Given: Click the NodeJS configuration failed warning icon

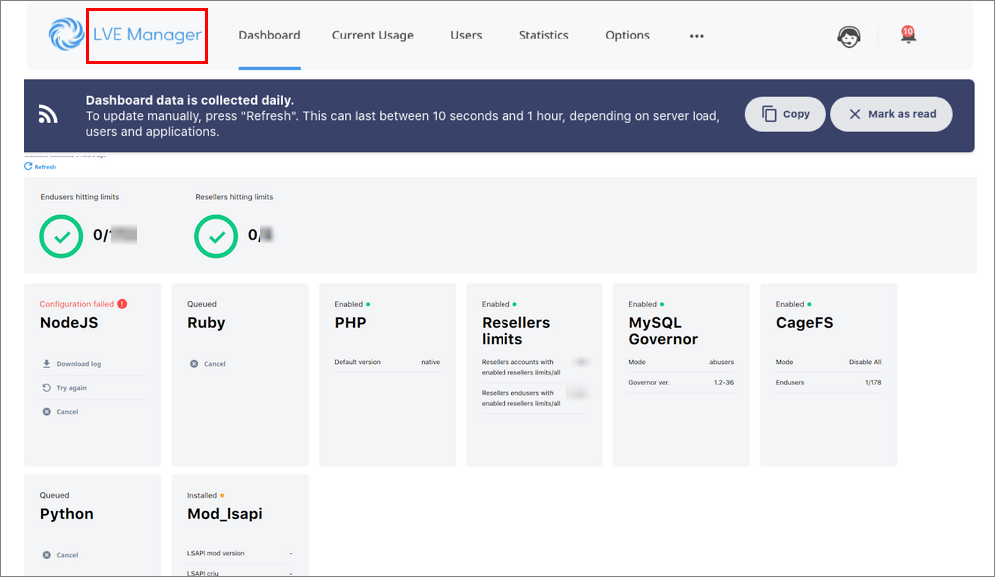Looking at the screenshot, I should [122, 304].
